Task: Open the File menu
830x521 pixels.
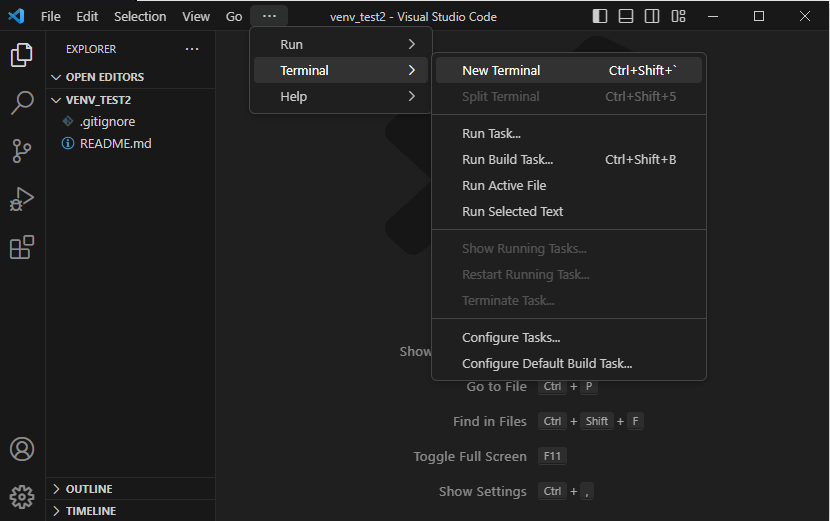Action: point(51,16)
